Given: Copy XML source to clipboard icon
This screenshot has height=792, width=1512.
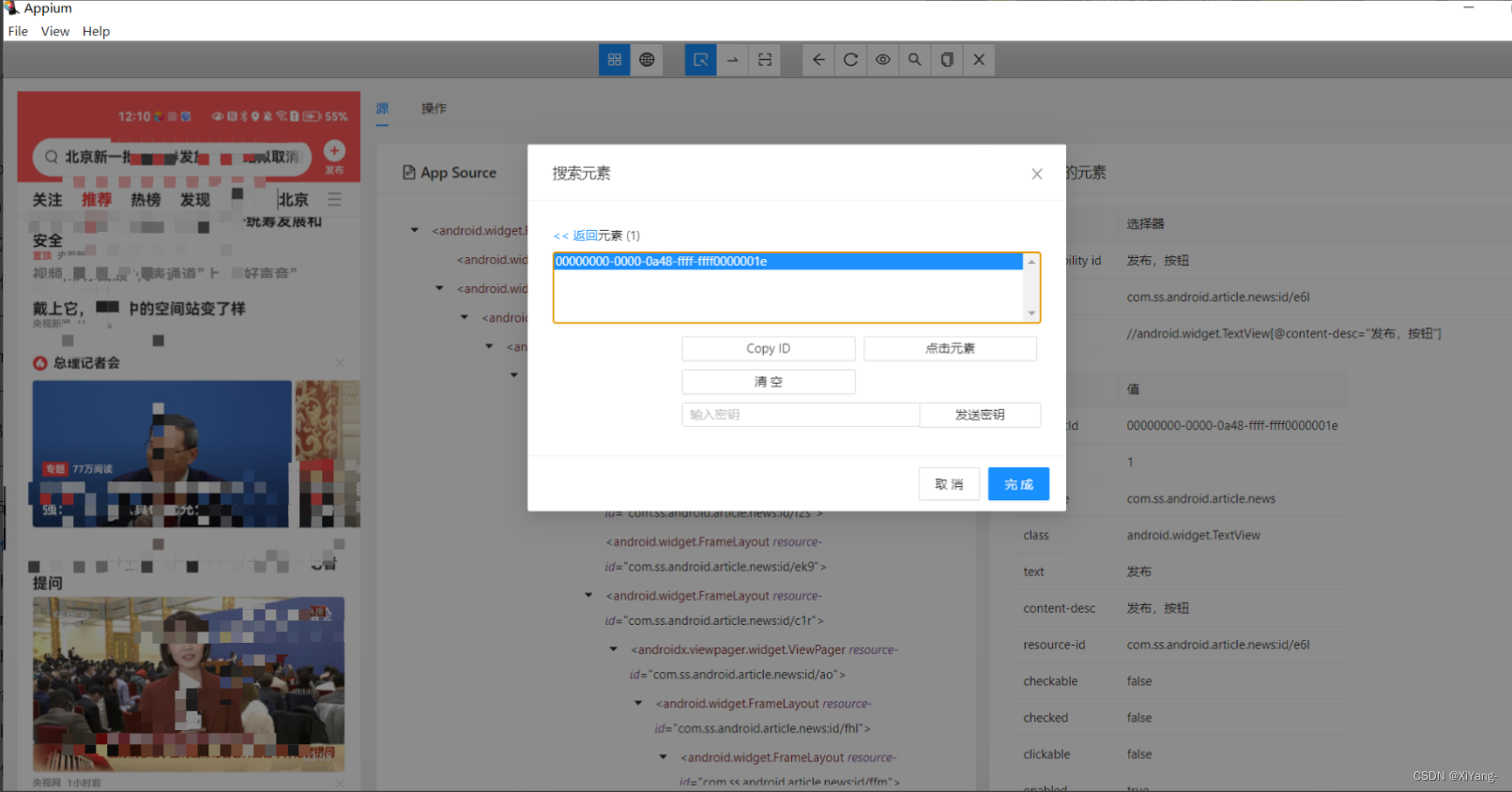Looking at the screenshot, I should [x=947, y=60].
